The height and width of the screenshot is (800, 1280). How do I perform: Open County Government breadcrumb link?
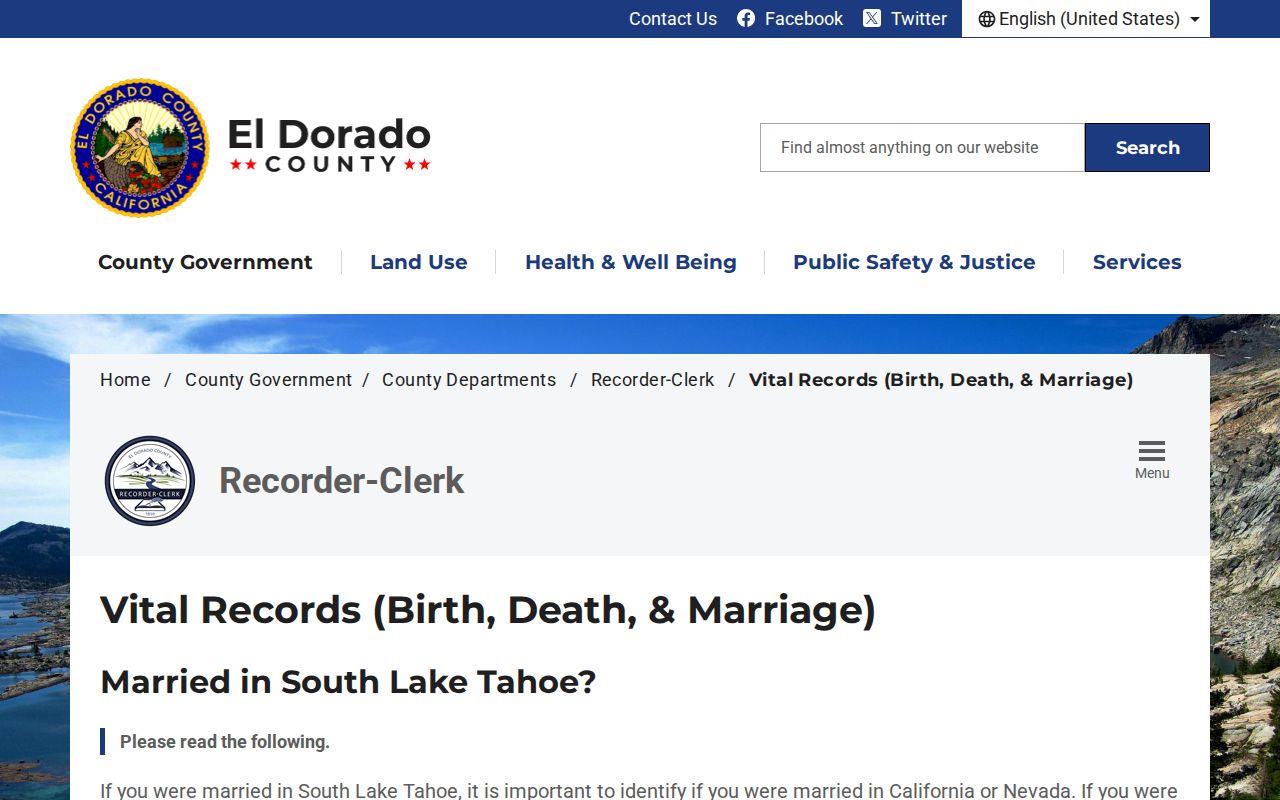coord(268,380)
